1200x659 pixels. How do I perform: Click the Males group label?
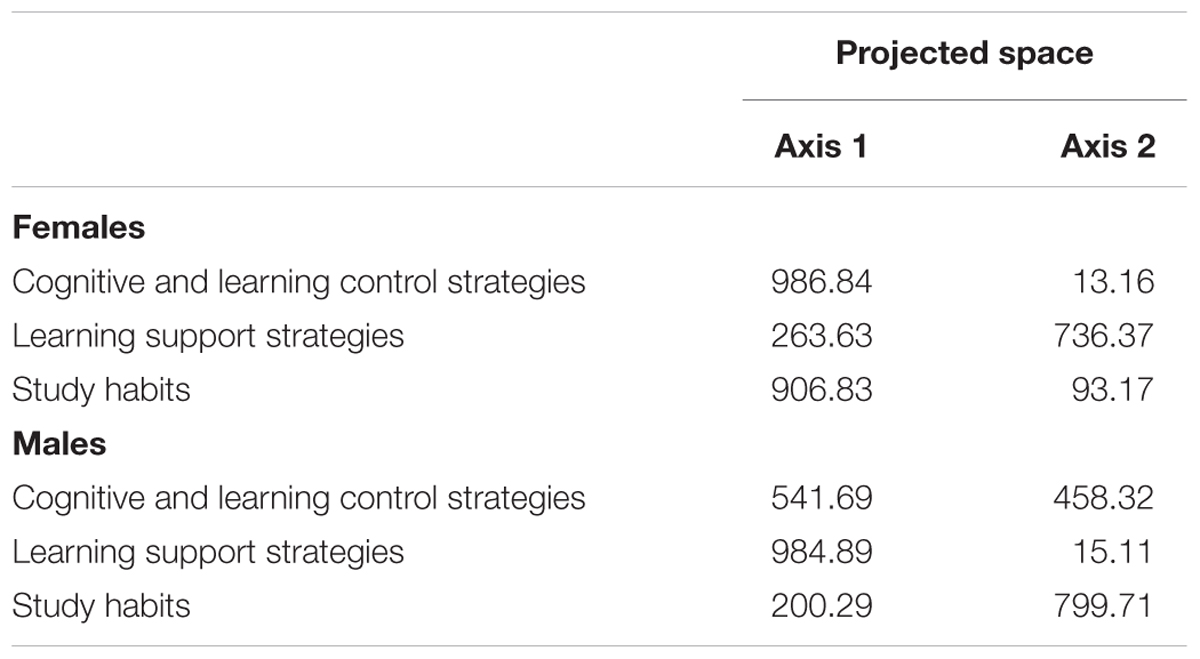point(59,443)
